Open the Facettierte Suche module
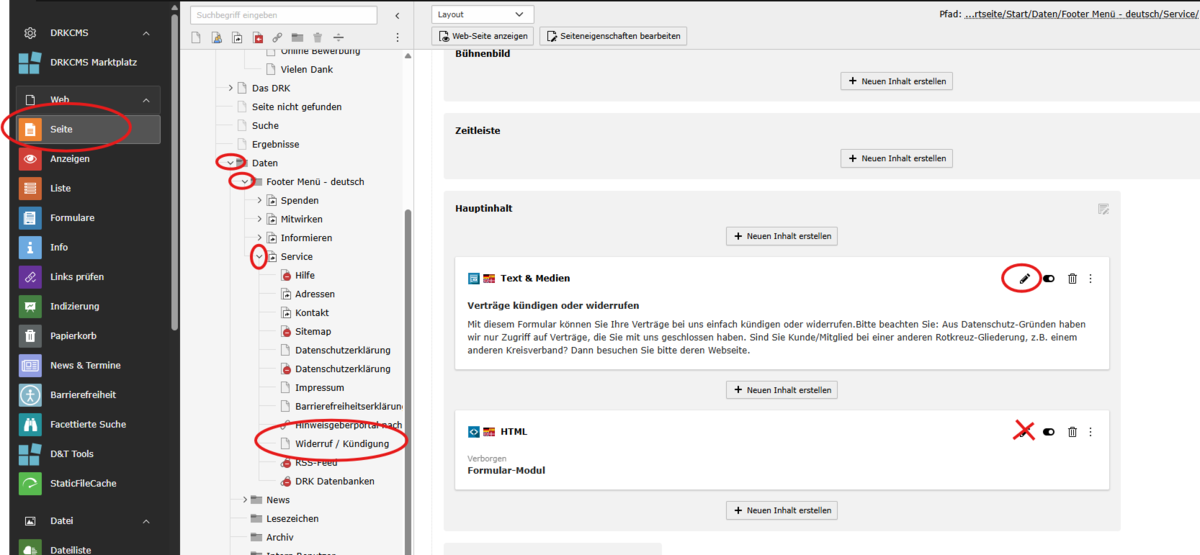 pos(88,424)
